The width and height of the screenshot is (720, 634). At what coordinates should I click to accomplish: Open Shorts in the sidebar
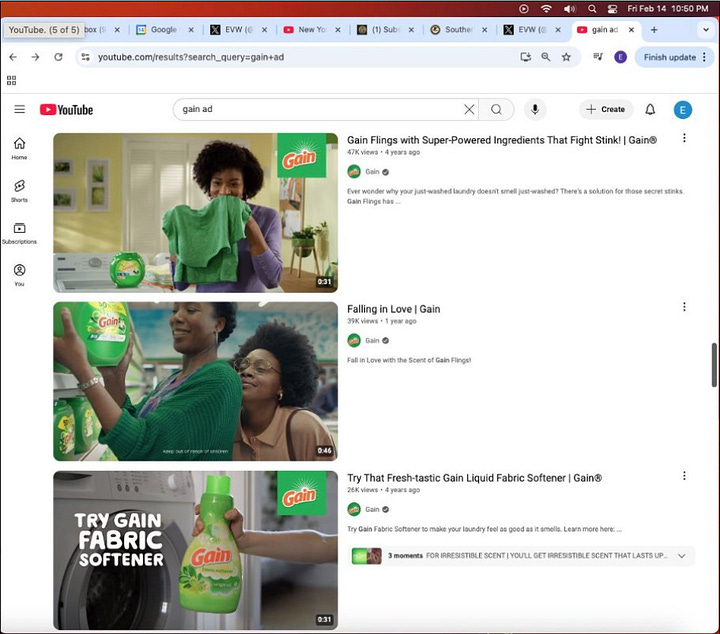pyautogui.click(x=19, y=191)
